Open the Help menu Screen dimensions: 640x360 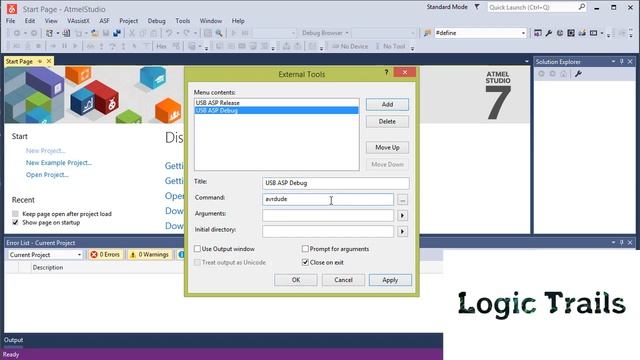[238, 21]
